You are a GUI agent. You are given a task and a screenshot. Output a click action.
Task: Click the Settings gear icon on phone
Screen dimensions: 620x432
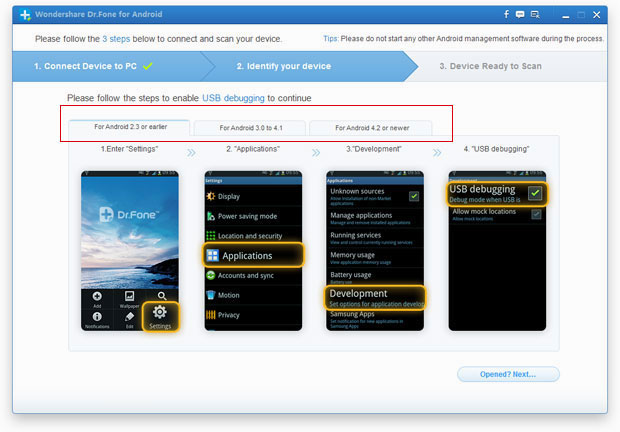(x=160, y=313)
